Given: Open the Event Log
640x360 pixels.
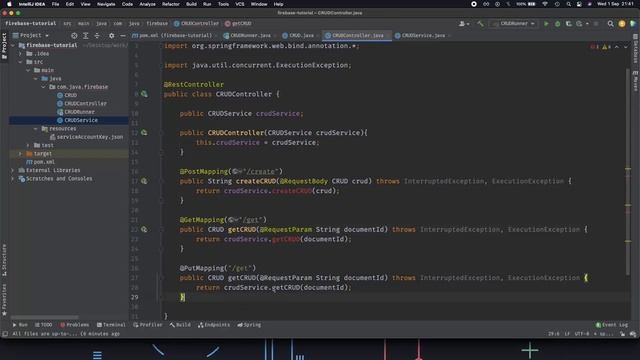Looking at the screenshot, I should [x=611, y=325].
